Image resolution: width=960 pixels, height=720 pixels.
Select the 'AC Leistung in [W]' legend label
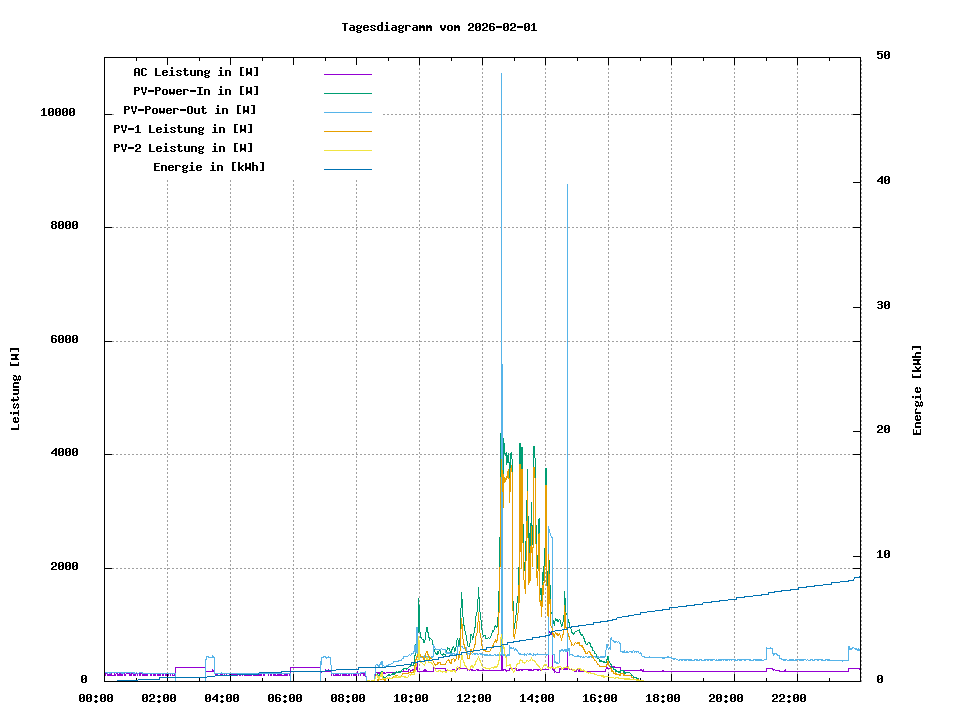tap(196, 72)
